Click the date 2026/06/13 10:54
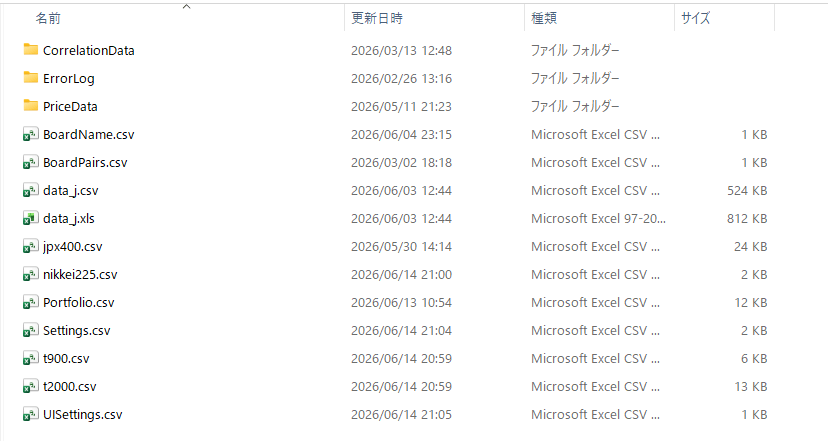Viewport: 828px width, 441px height. 401,303
